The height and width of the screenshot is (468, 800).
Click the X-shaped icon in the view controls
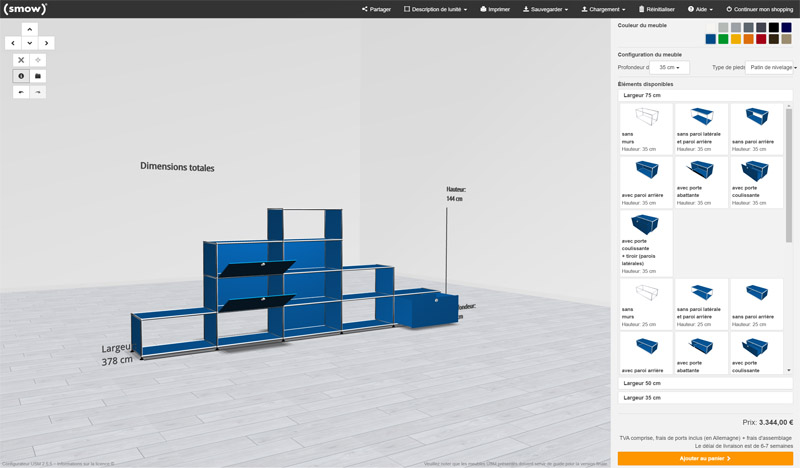point(21,60)
